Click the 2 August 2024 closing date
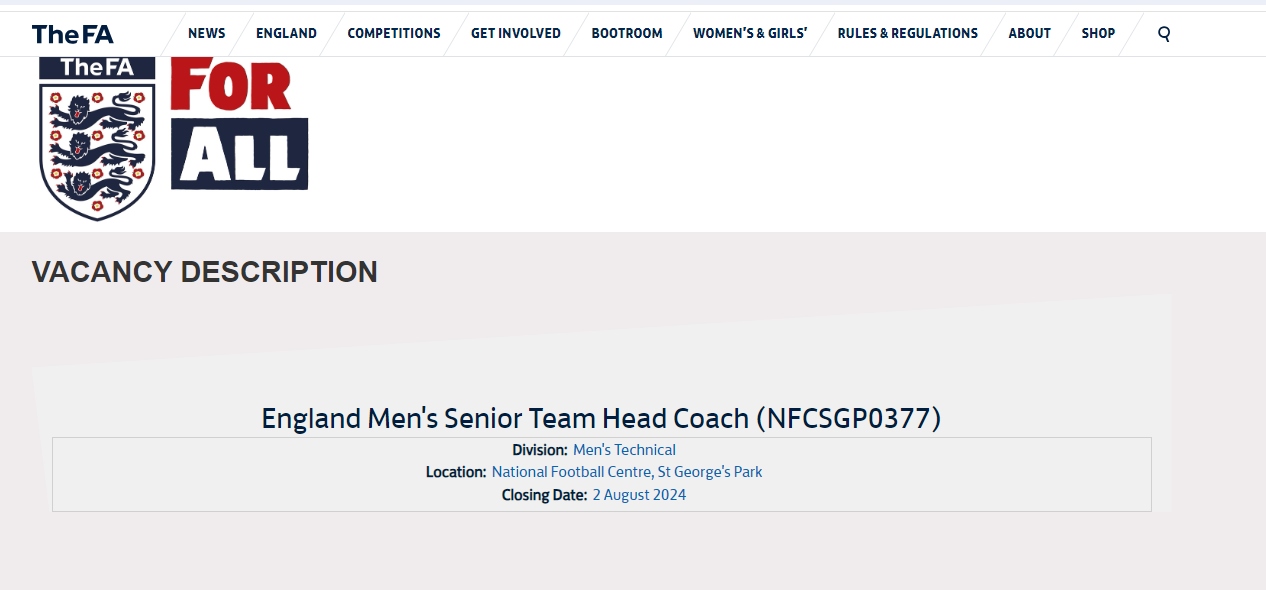The image size is (1266, 590). coord(639,495)
